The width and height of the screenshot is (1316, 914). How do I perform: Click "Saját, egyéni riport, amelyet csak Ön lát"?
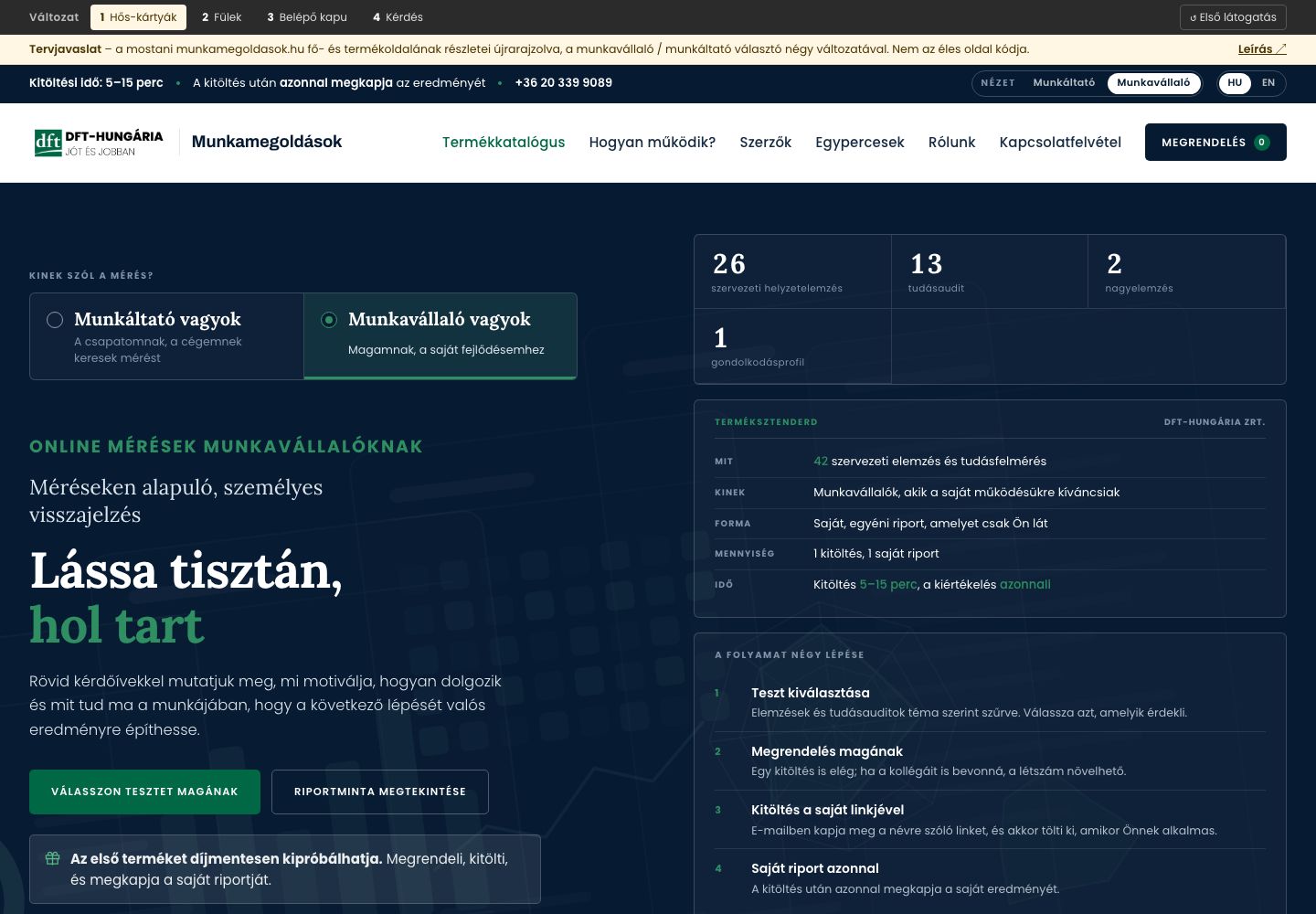tap(930, 524)
